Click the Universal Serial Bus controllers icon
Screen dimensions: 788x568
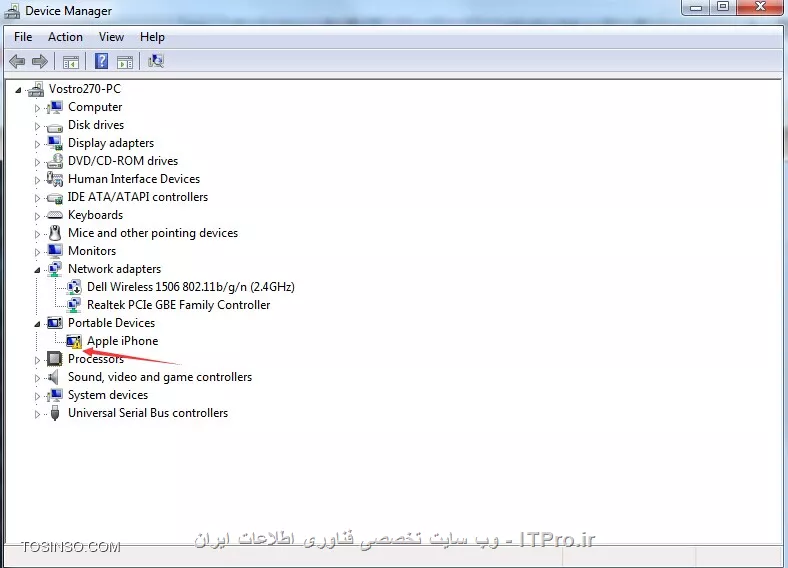tap(55, 413)
